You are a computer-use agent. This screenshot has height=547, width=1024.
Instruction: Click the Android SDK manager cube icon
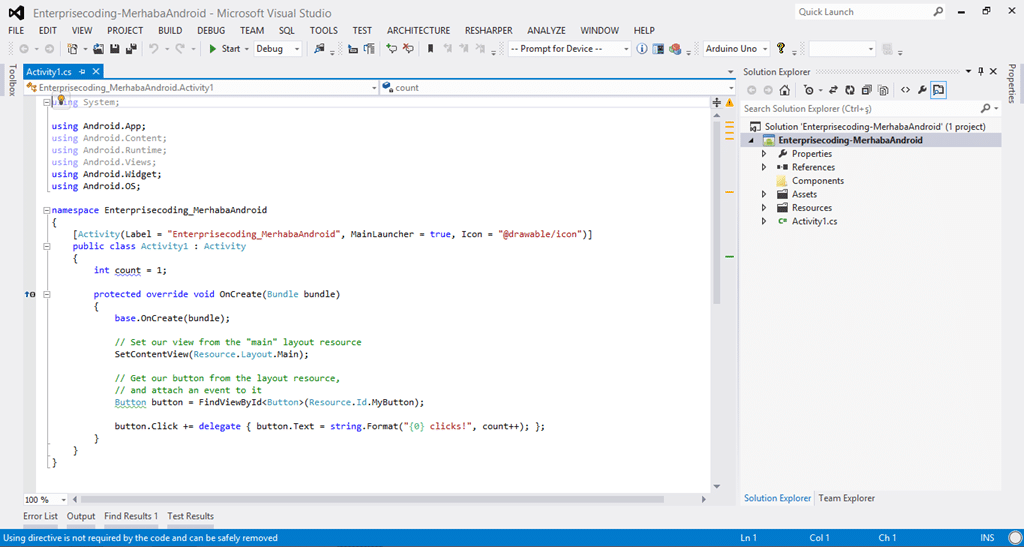click(x=675, y=49)
